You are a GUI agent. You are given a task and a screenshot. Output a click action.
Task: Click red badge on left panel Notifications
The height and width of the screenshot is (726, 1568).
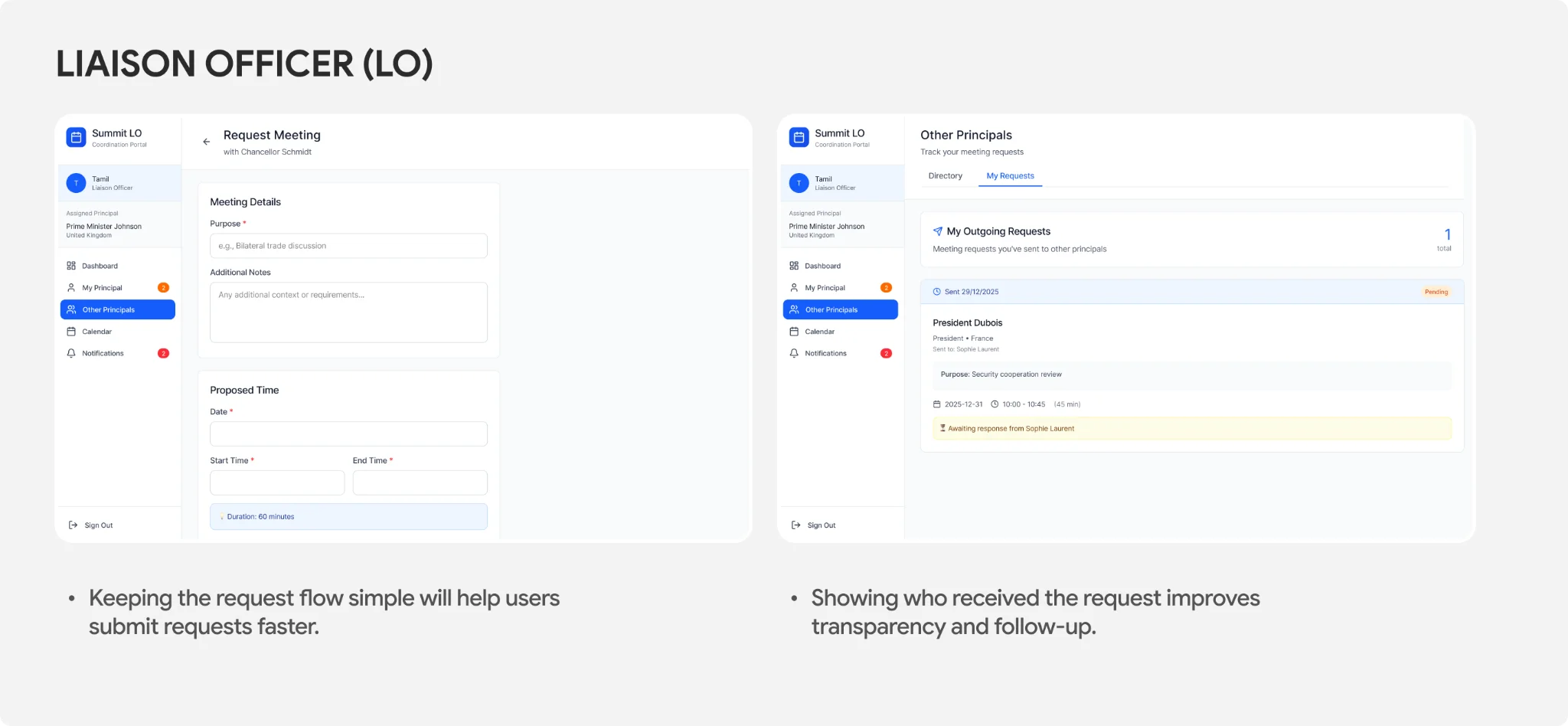163,353
